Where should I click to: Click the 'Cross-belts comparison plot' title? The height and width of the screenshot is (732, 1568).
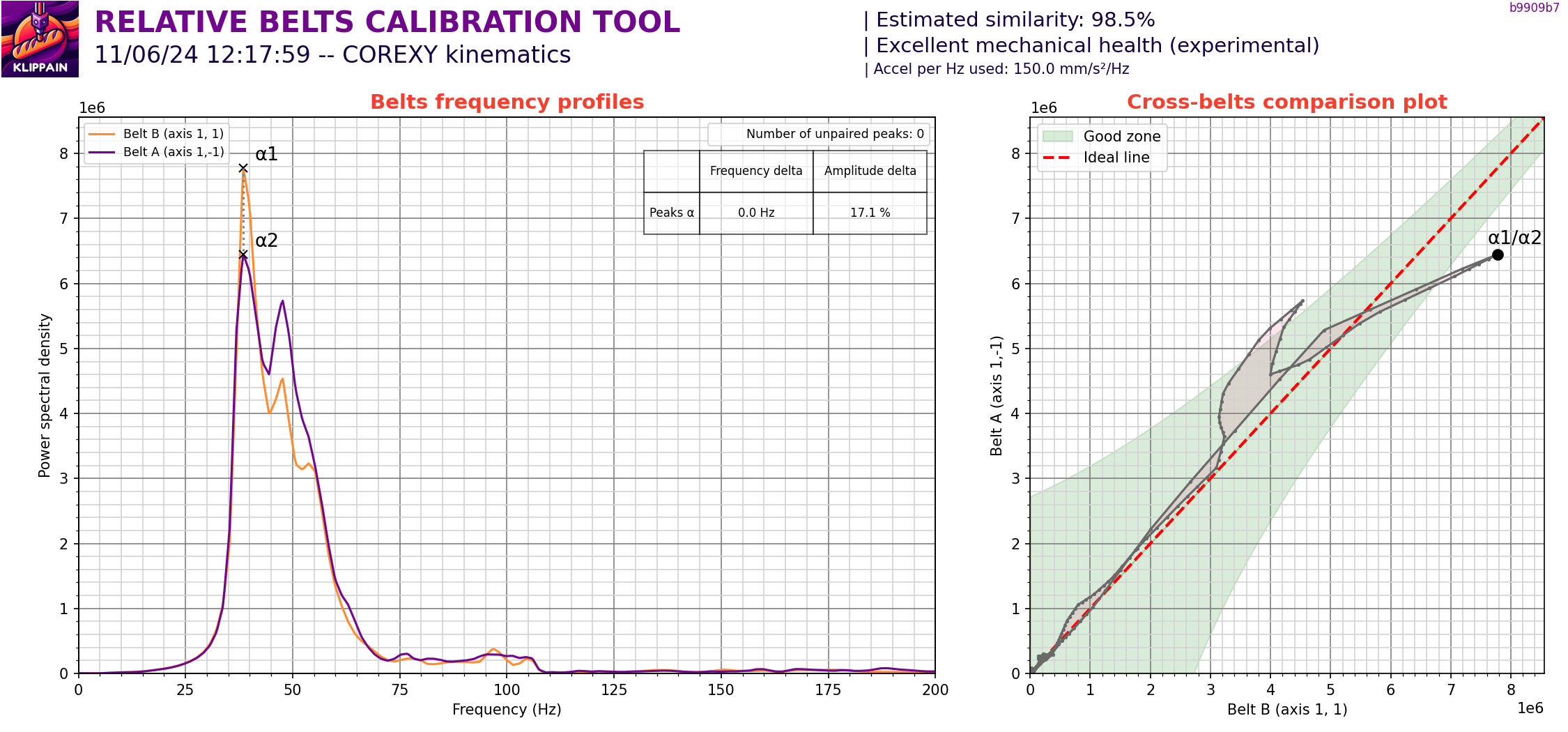[x=1286, y=102]
